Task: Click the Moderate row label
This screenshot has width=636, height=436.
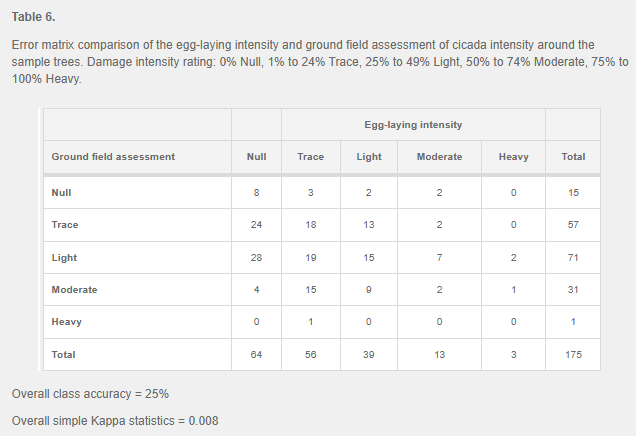Action: click(73, 290)
